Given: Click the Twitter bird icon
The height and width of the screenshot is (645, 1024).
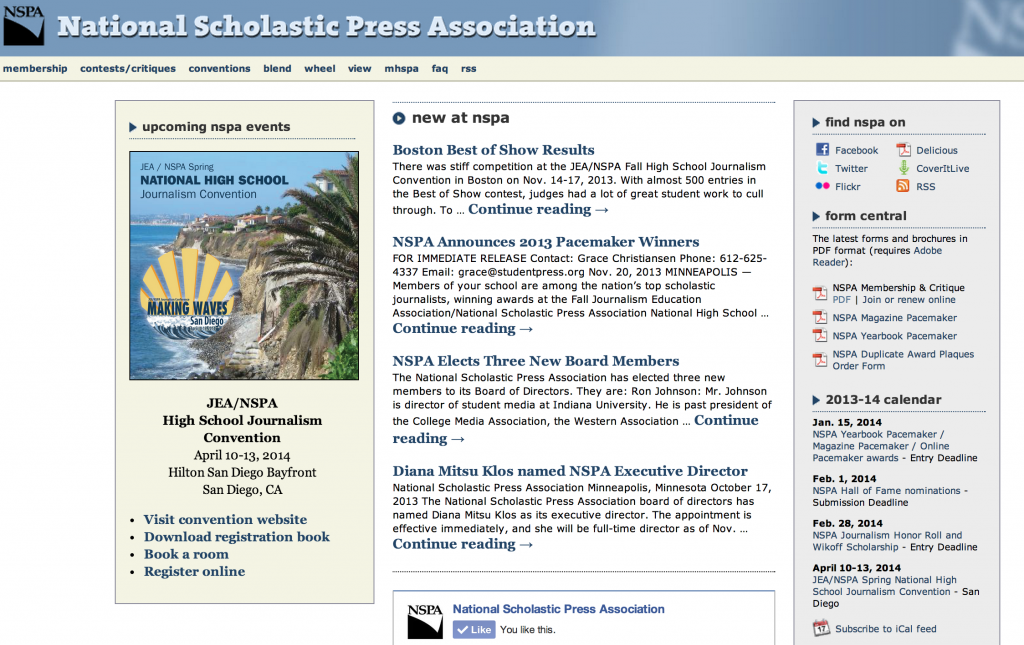Looking at the screenshot, I should tap(822, 168).
